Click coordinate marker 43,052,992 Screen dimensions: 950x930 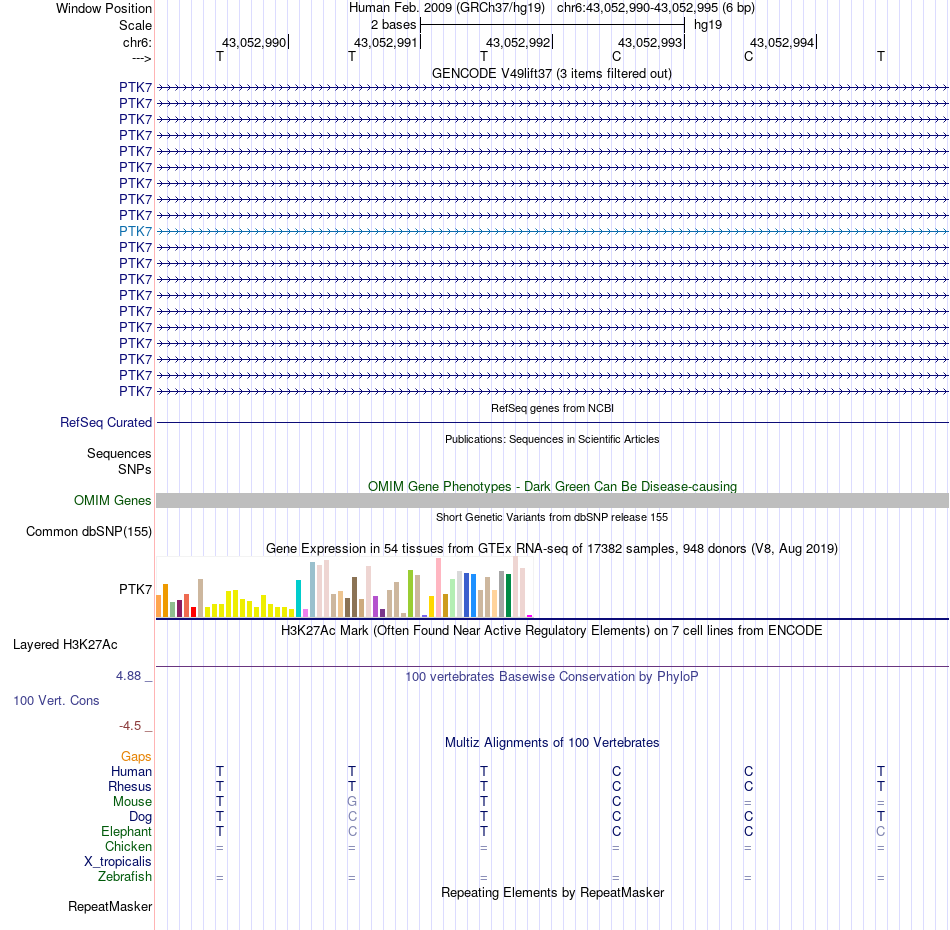click(518, 42)
